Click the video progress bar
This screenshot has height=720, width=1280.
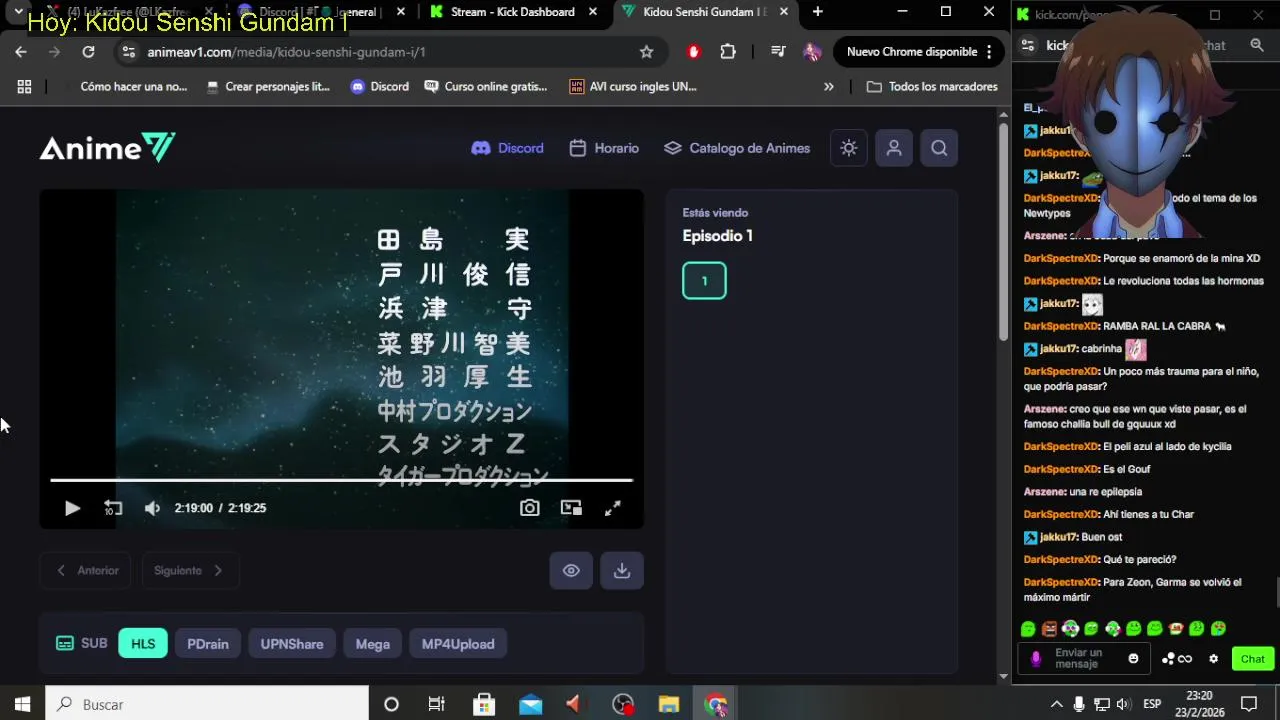tap(341, 480)
